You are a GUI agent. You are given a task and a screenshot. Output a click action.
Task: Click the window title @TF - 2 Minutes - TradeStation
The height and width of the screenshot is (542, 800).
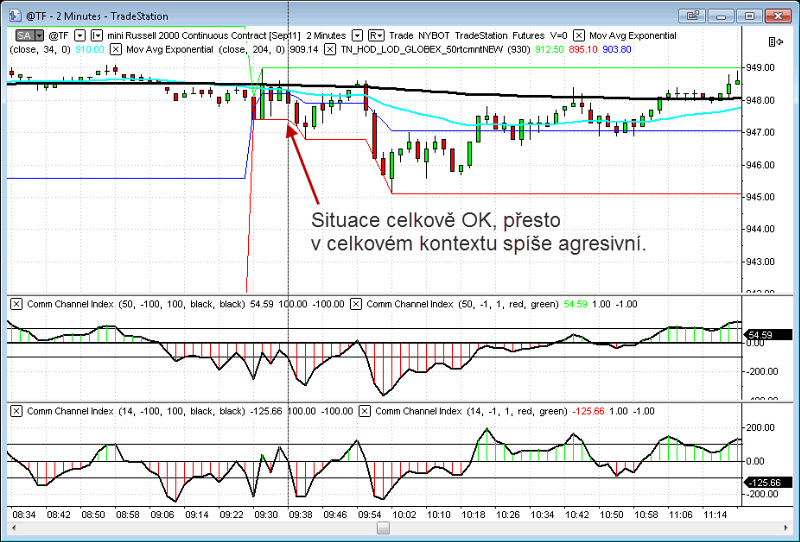(97, 16)
